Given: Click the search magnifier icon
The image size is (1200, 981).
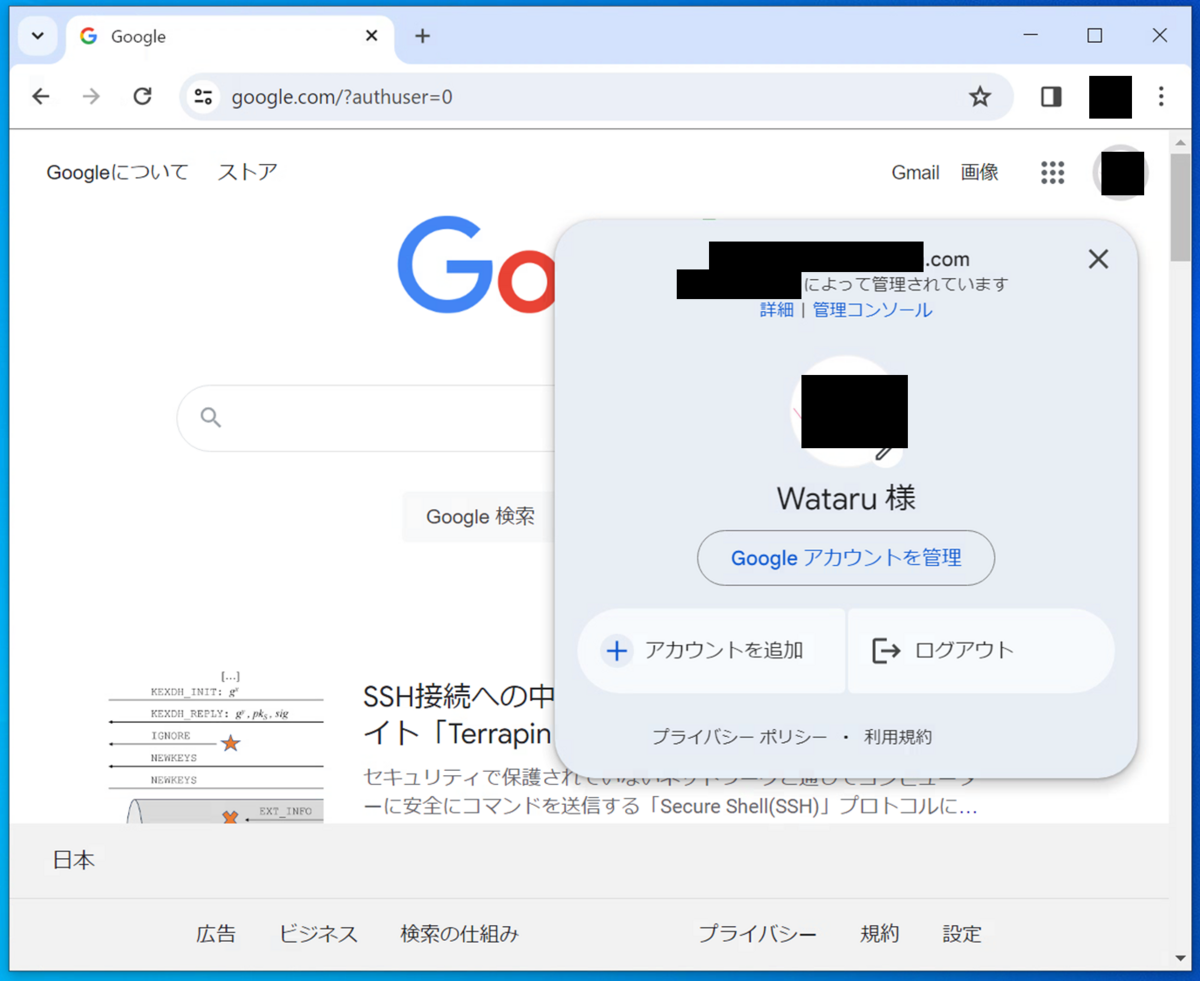Looking at the screenshot, I should tap(210, 417).
